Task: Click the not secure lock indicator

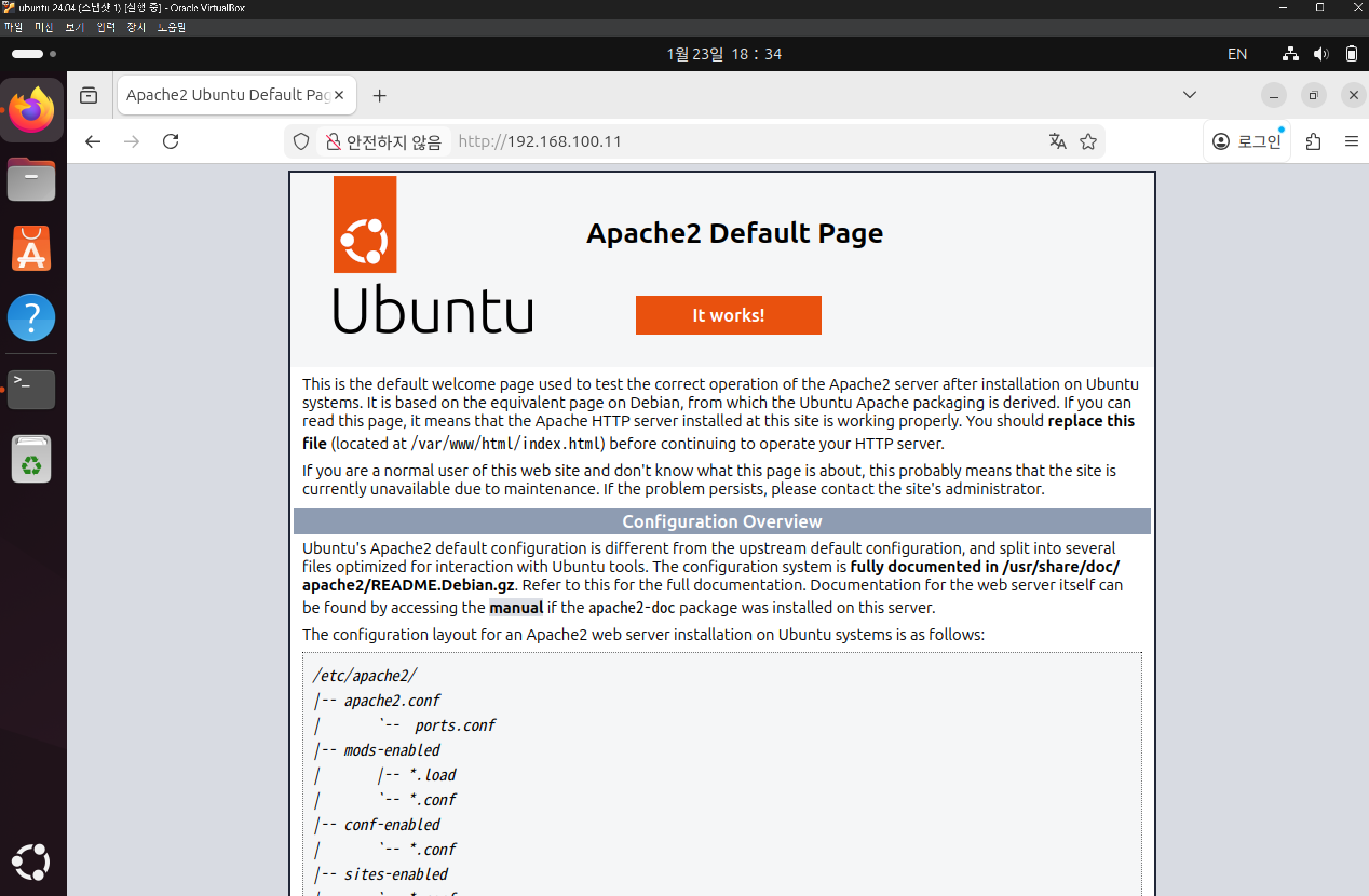Action: pos(383,141)
